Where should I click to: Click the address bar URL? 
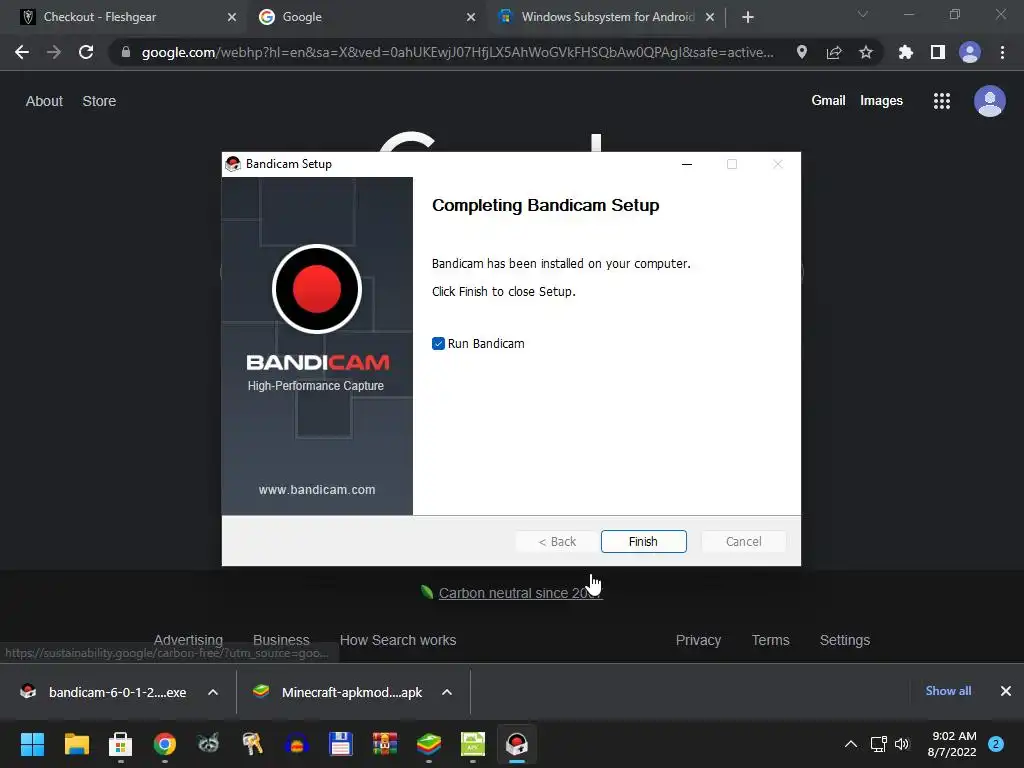pos(457,52)
